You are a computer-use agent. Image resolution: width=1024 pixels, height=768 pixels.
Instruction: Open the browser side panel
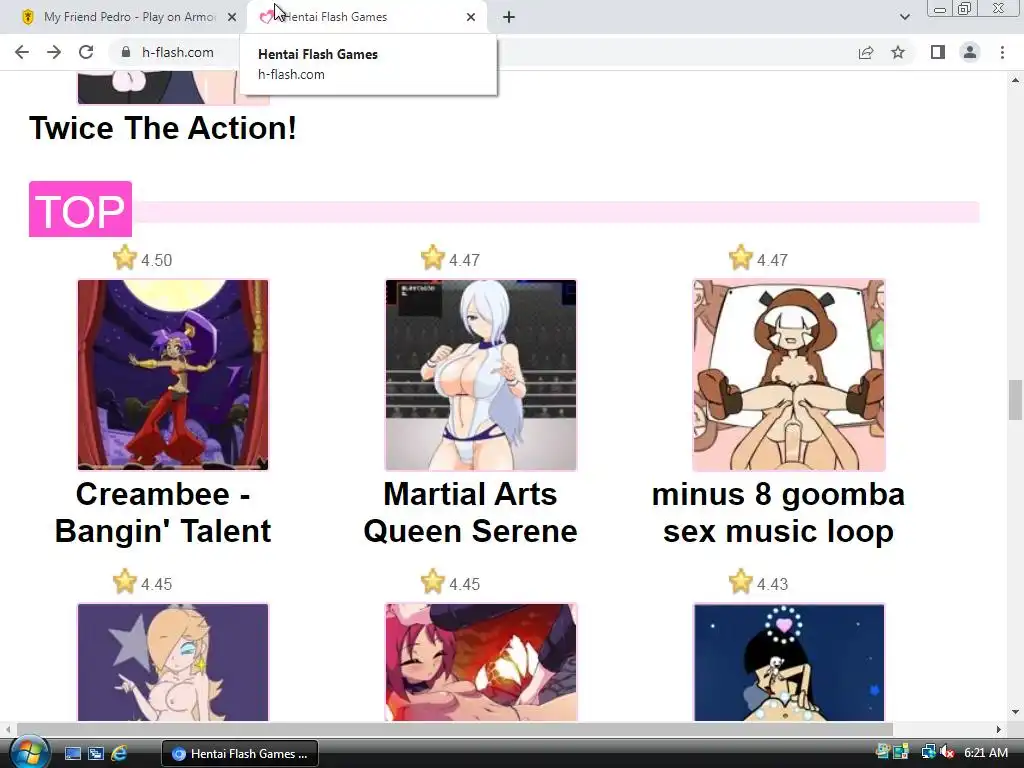coord(938,52)
